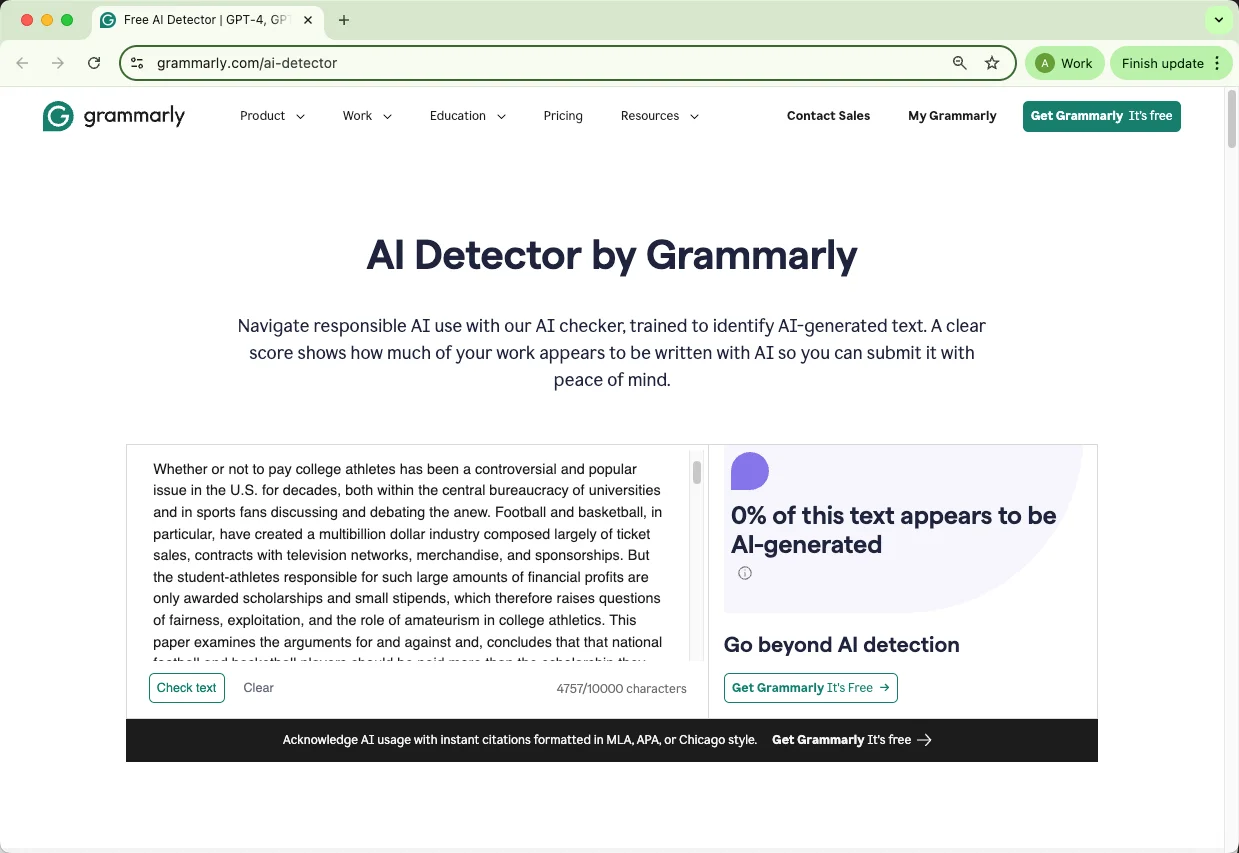
Task: Go to My Grammarly
Action: pos(952,116)
